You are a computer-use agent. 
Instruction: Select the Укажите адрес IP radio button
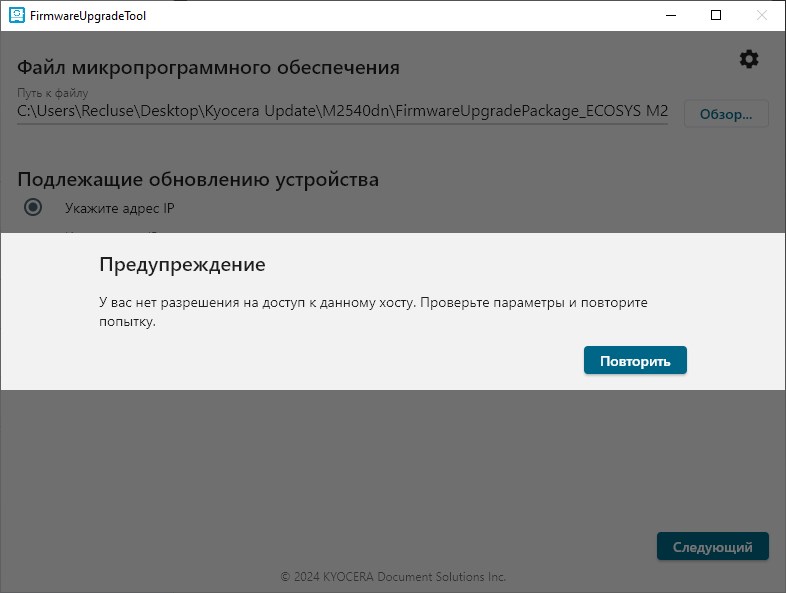pos(33,207)
